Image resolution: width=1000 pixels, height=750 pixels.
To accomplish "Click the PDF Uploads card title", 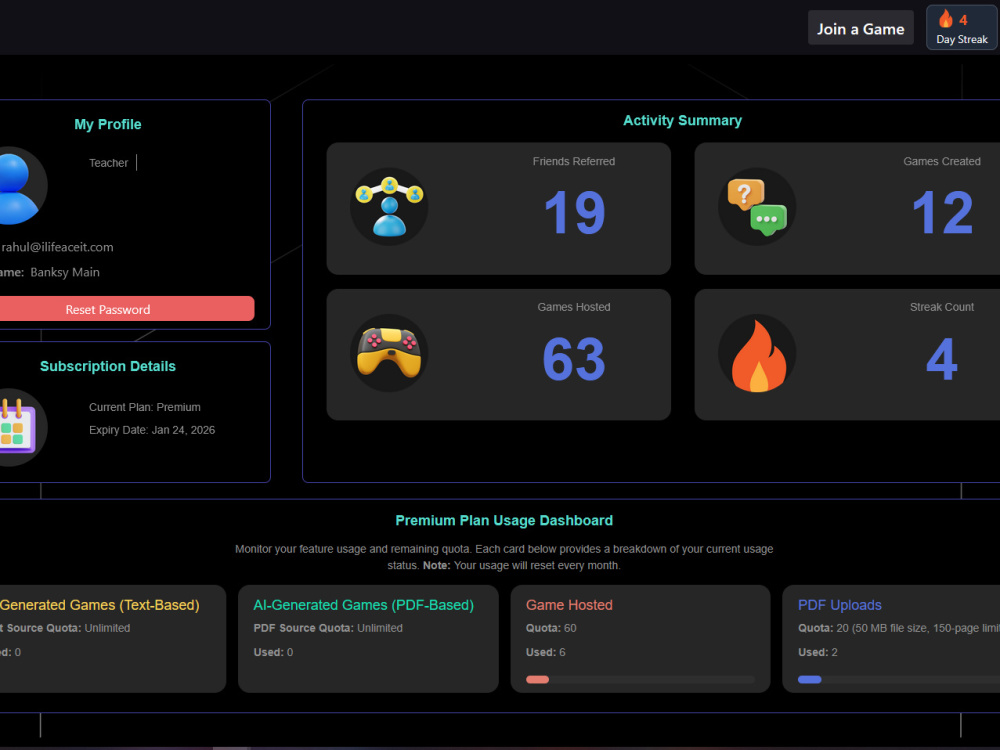I will 840,605.
